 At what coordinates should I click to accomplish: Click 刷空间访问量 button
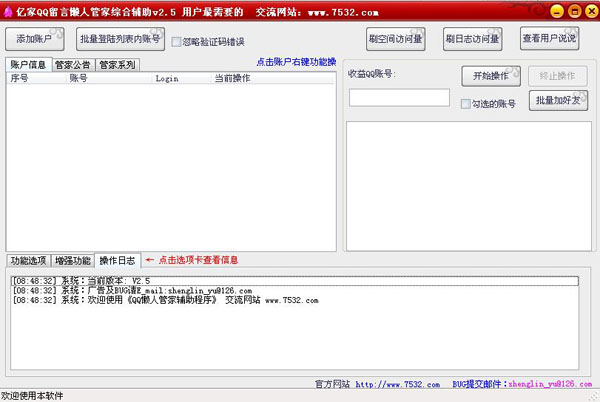396,39
